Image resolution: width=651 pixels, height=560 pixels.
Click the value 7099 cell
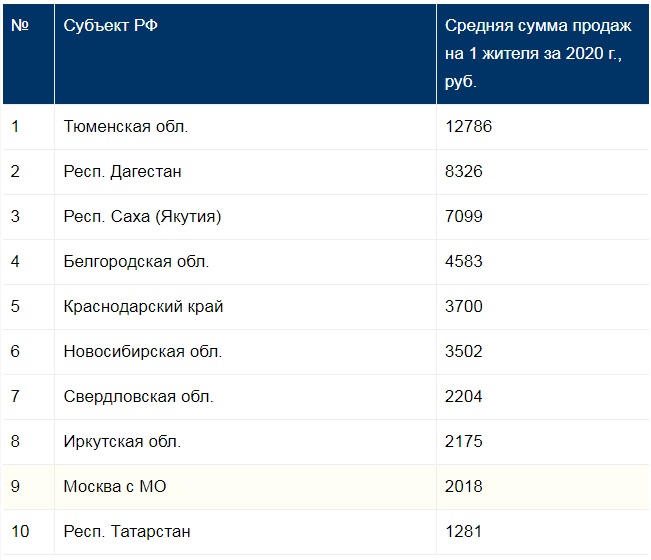(464, 217)
